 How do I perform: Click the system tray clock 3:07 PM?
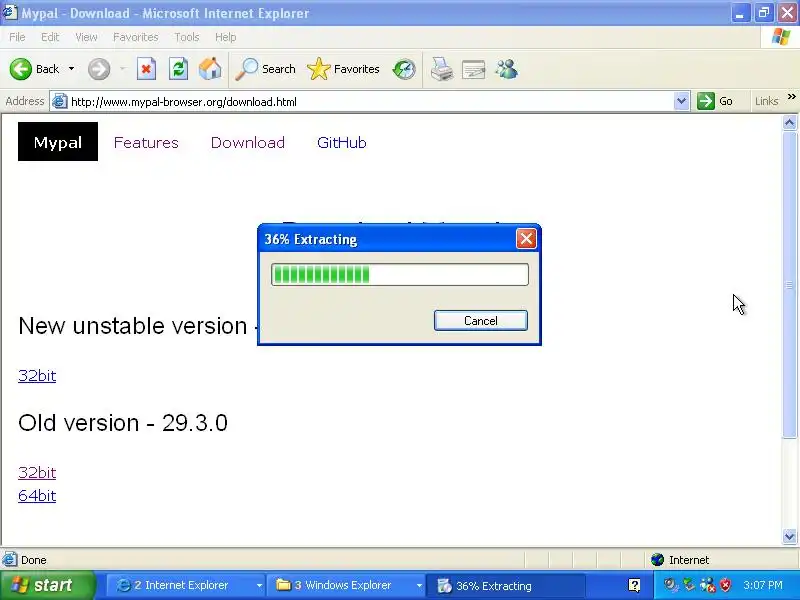coord(763,585)
